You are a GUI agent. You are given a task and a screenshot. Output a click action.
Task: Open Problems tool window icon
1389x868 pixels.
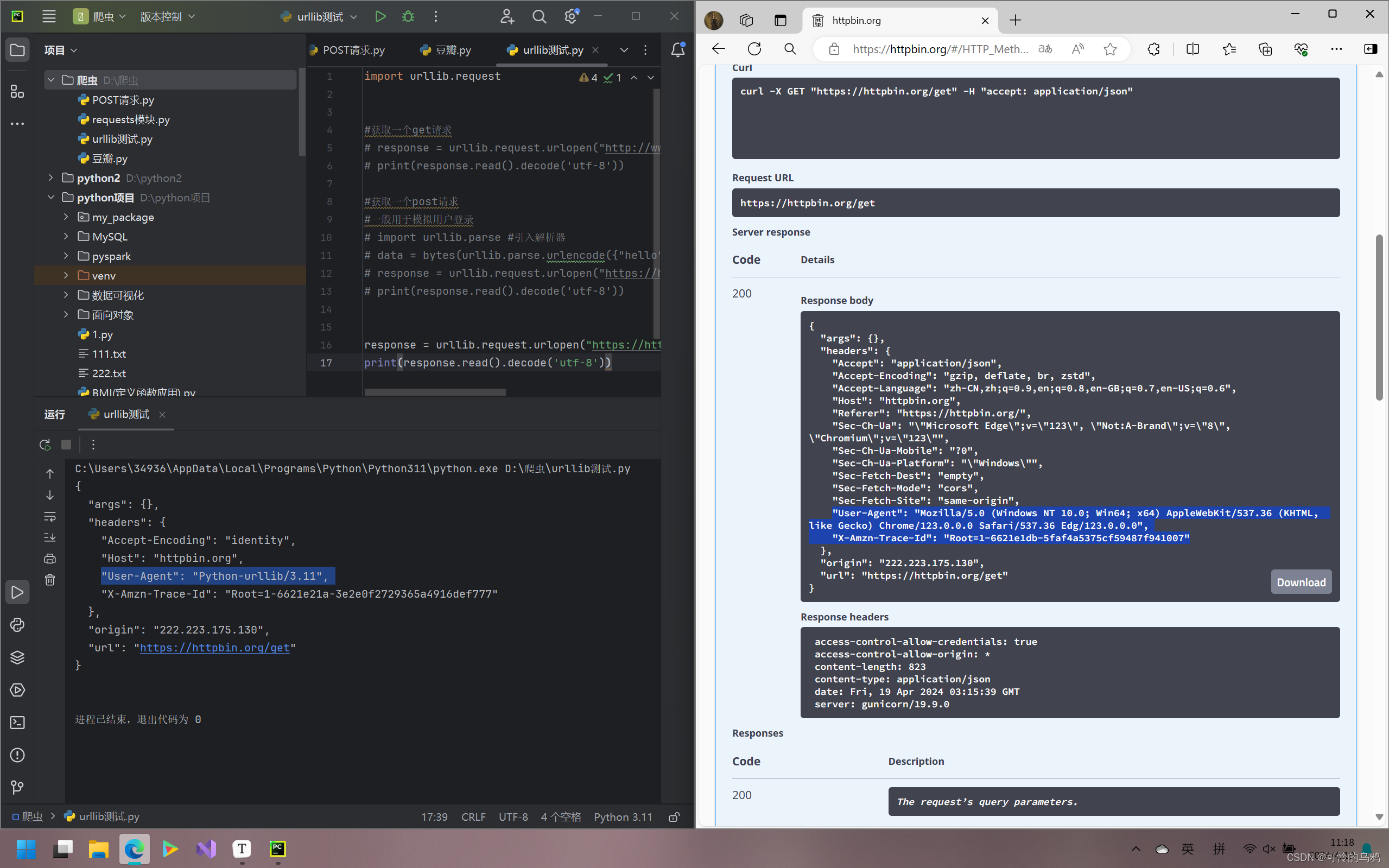tap(17, 755)
